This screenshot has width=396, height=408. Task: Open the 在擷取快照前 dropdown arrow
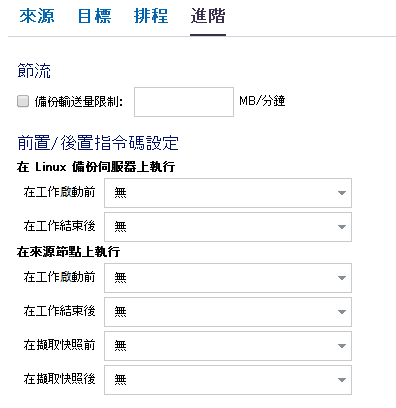(342, 346)
